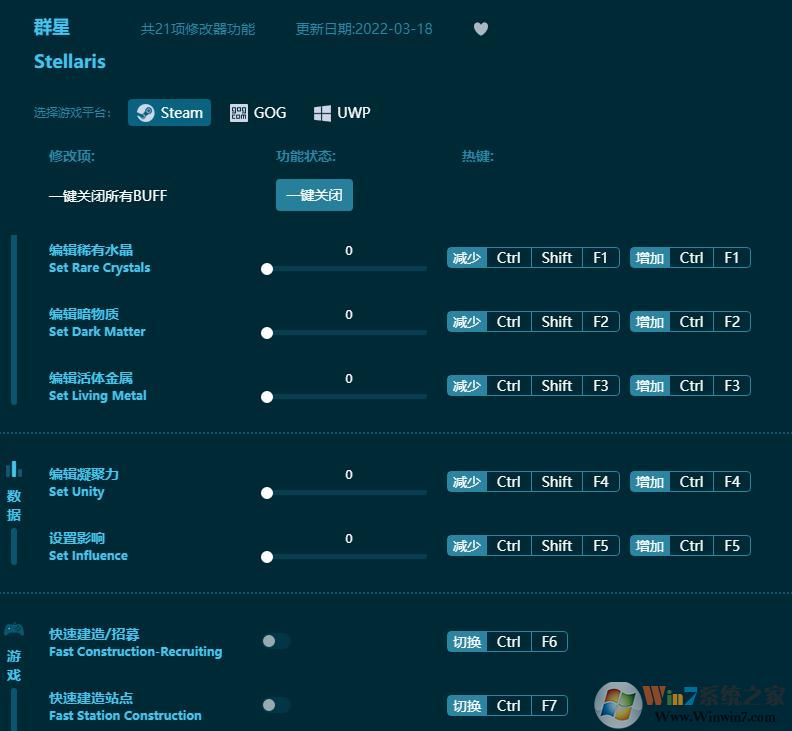Select the Steam platform tab
The width and height of the screenshot is (792, 731).
(x=169, y=112)
